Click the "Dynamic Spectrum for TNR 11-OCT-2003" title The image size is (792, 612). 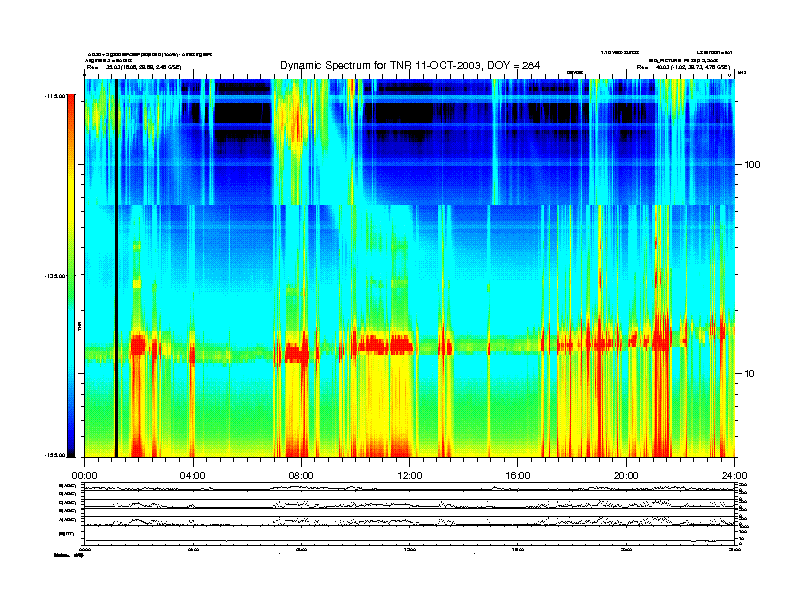(x=410, y=66)
